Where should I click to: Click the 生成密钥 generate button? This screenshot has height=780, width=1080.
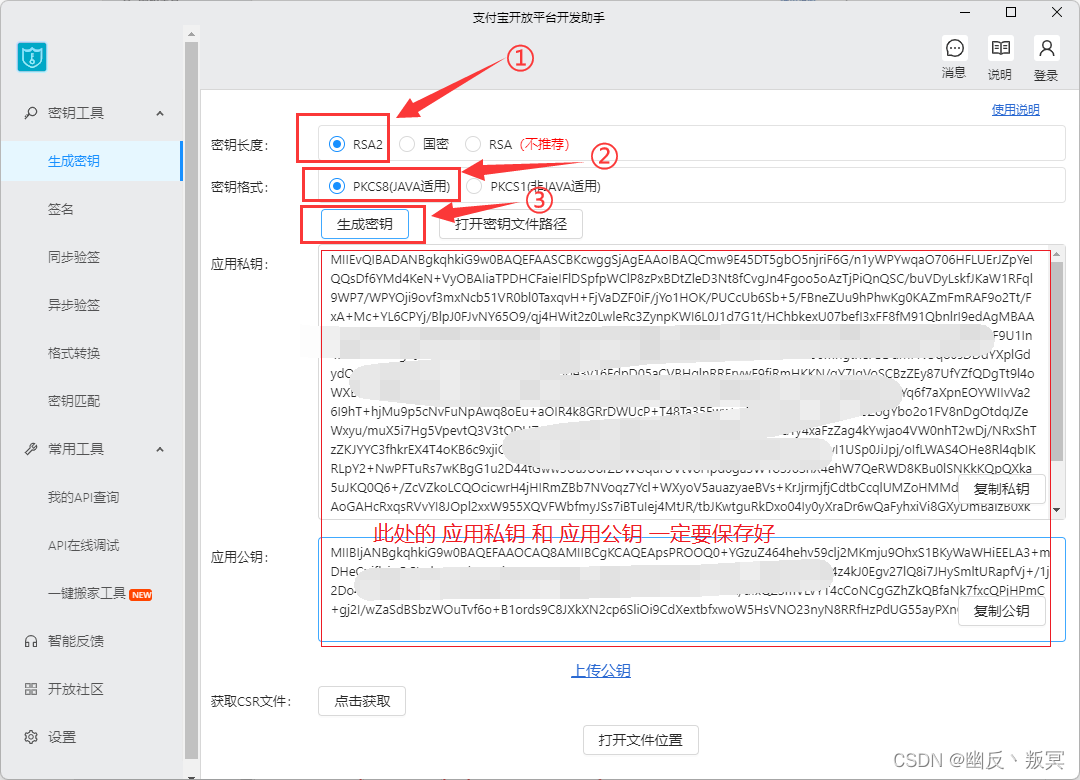tap(364, 224)
